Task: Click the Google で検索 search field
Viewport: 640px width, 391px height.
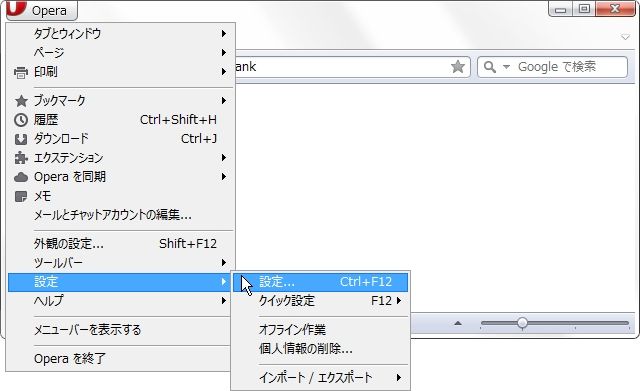Action: (x=552, y=67)
